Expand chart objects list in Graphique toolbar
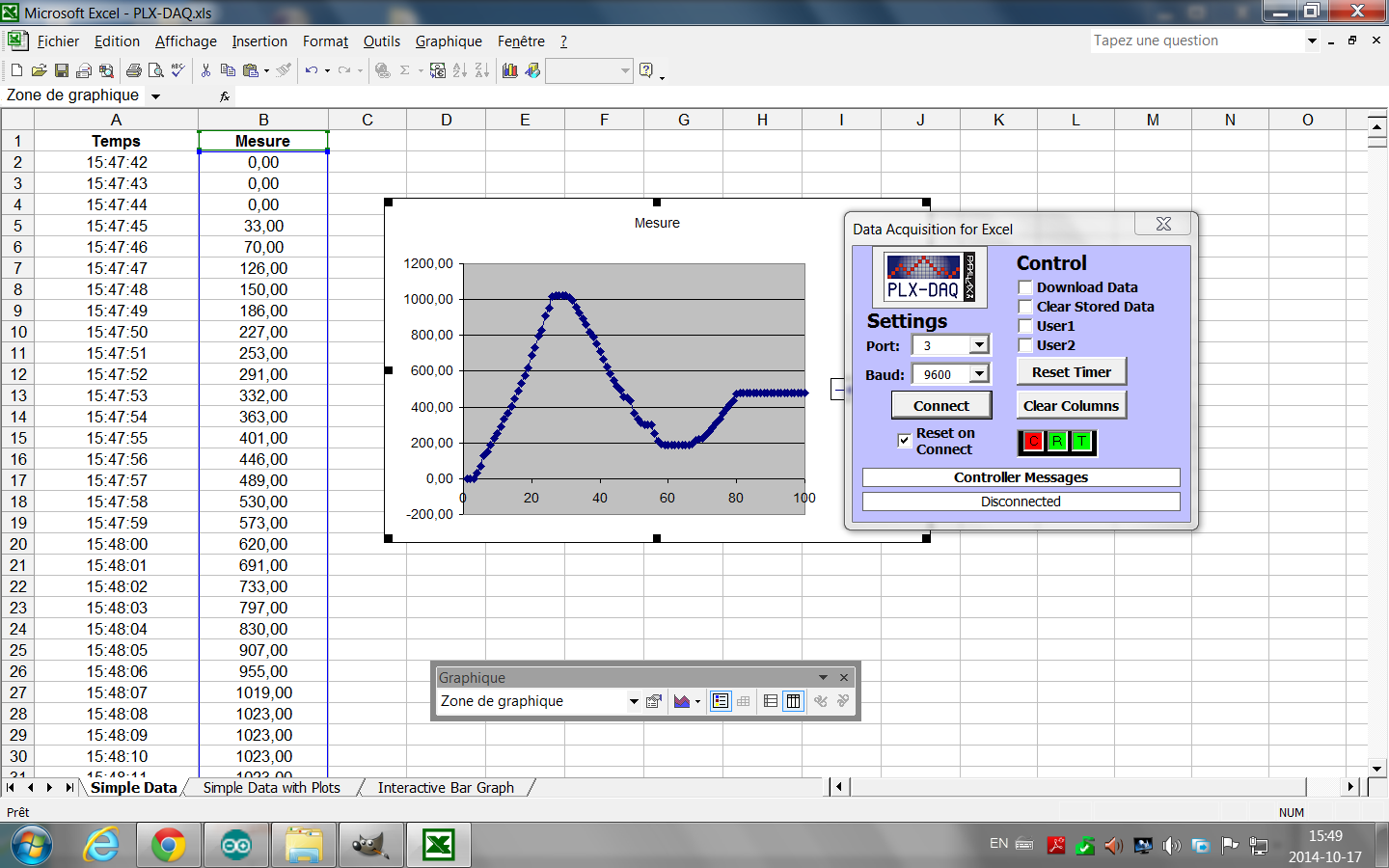 [634, 701]
